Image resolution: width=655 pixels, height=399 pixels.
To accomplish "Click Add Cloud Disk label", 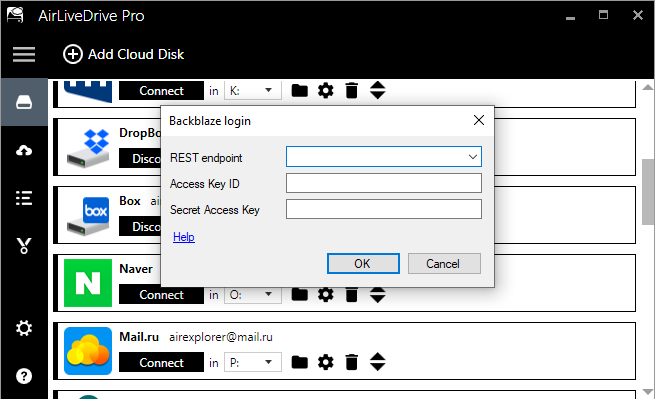I will (x=136, y=54).
